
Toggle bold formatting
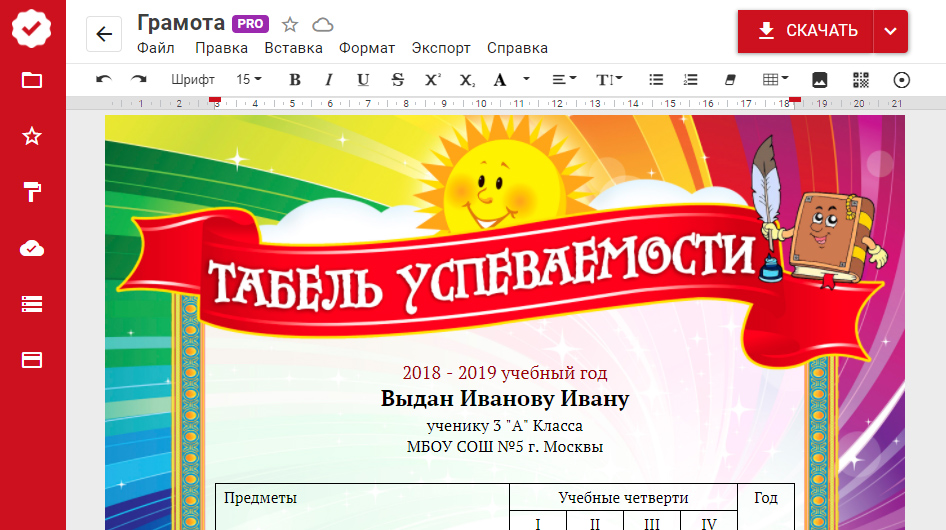(294, 80)
